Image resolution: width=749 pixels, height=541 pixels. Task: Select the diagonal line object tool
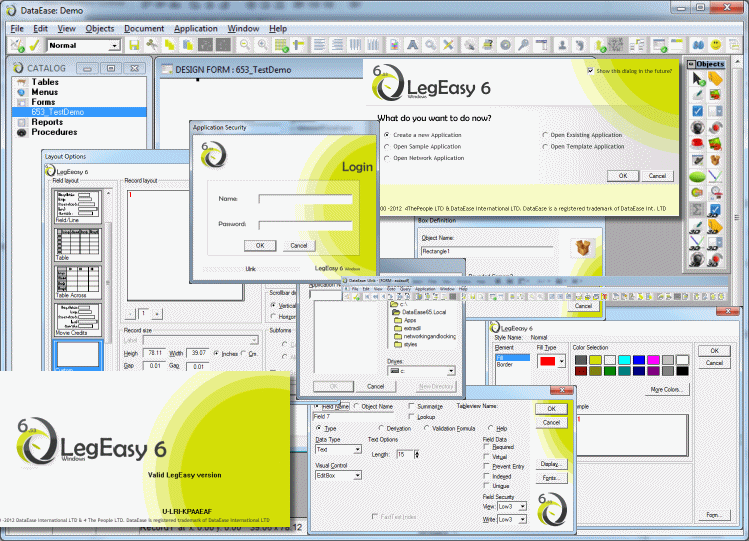715,176
